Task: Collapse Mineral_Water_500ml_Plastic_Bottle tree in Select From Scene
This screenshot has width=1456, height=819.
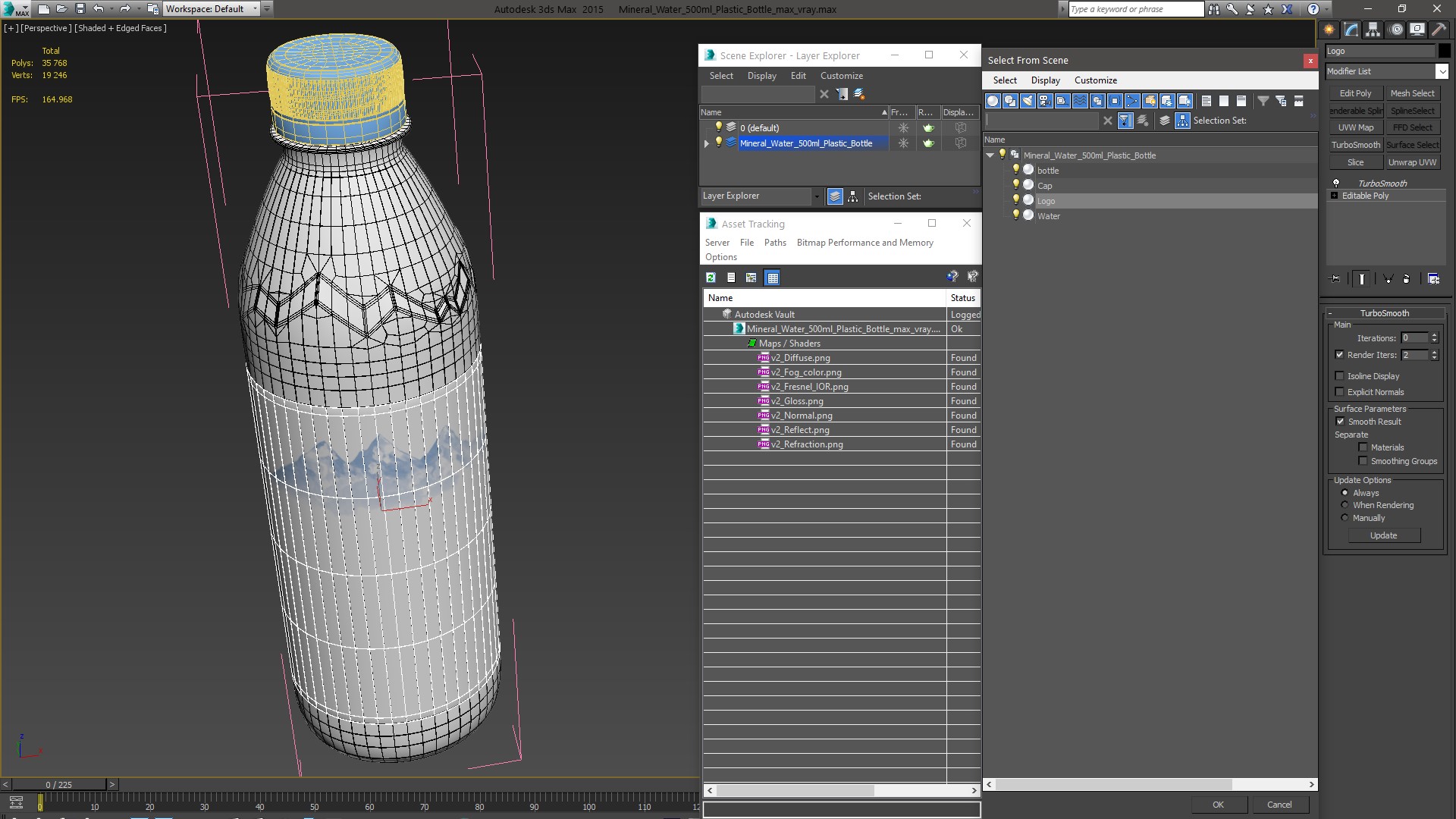Action: (990, 155)
